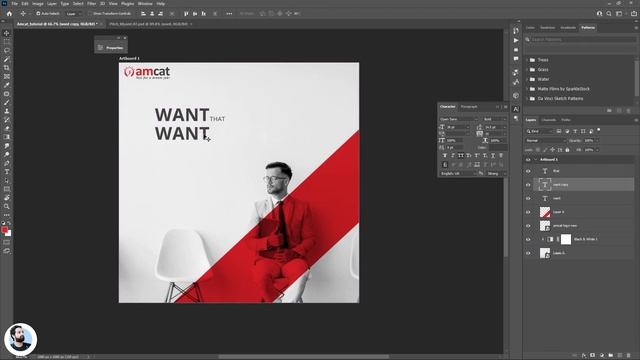The height and width of the screenshot is (360, 640).
Task: Open the blend mode dropdown Normal
Action: [545, 140]
